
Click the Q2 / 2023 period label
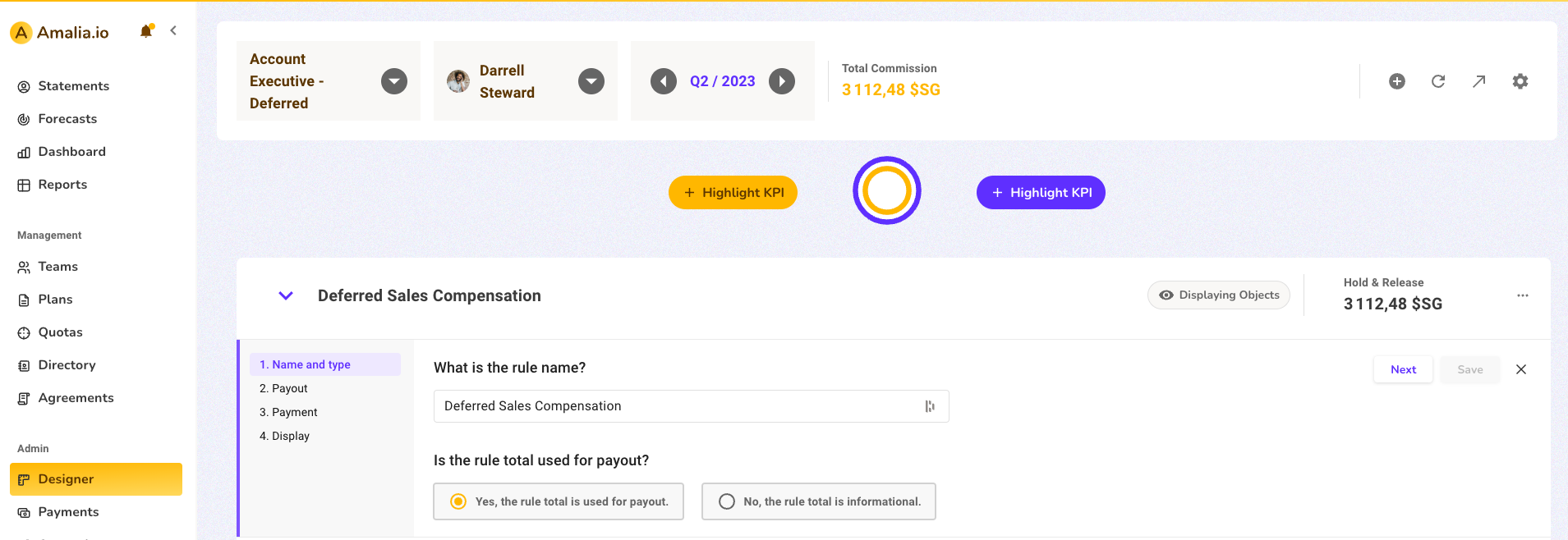722,81
